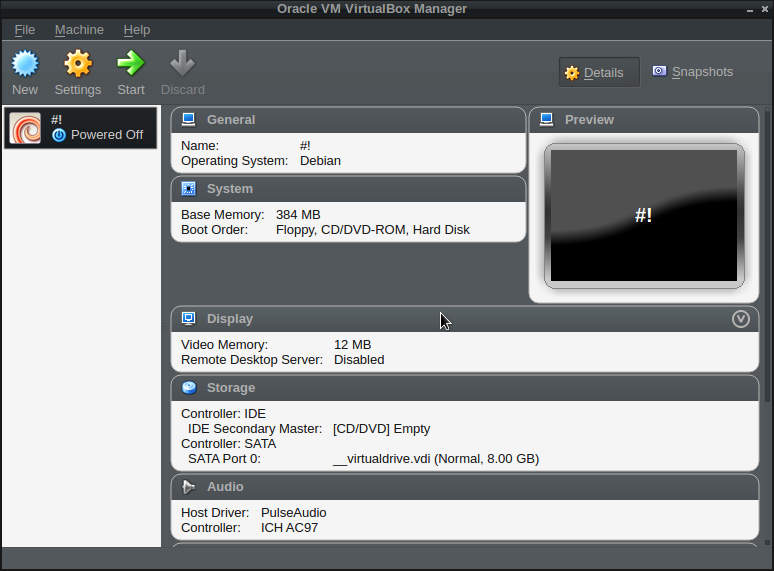Viewport: 774px width, 571px height.
Task: Click the Storage section disk icon
Action: (x=188, y=388)
